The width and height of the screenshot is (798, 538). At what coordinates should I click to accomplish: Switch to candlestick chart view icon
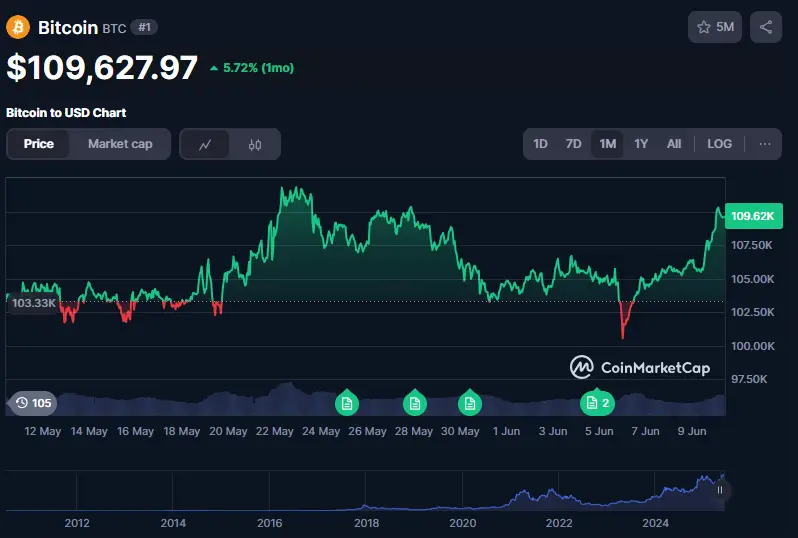254,145
